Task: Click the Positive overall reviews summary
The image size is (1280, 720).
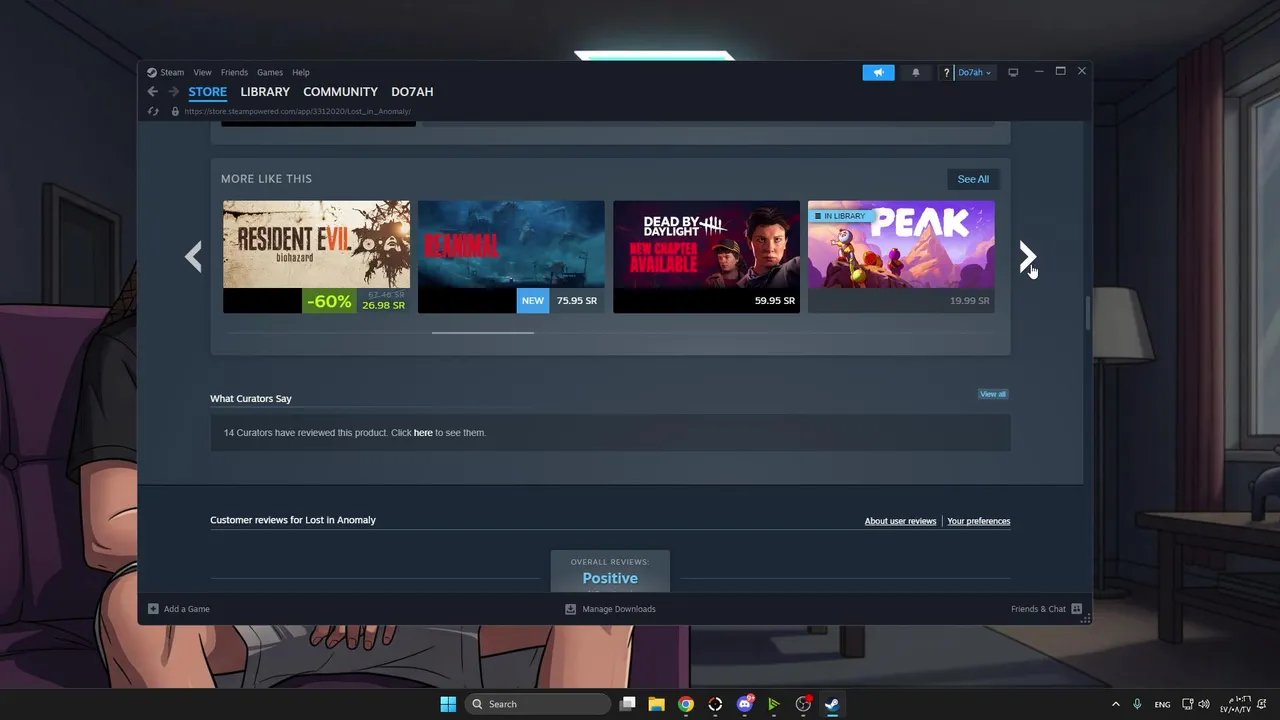Action: coord(610,571)
